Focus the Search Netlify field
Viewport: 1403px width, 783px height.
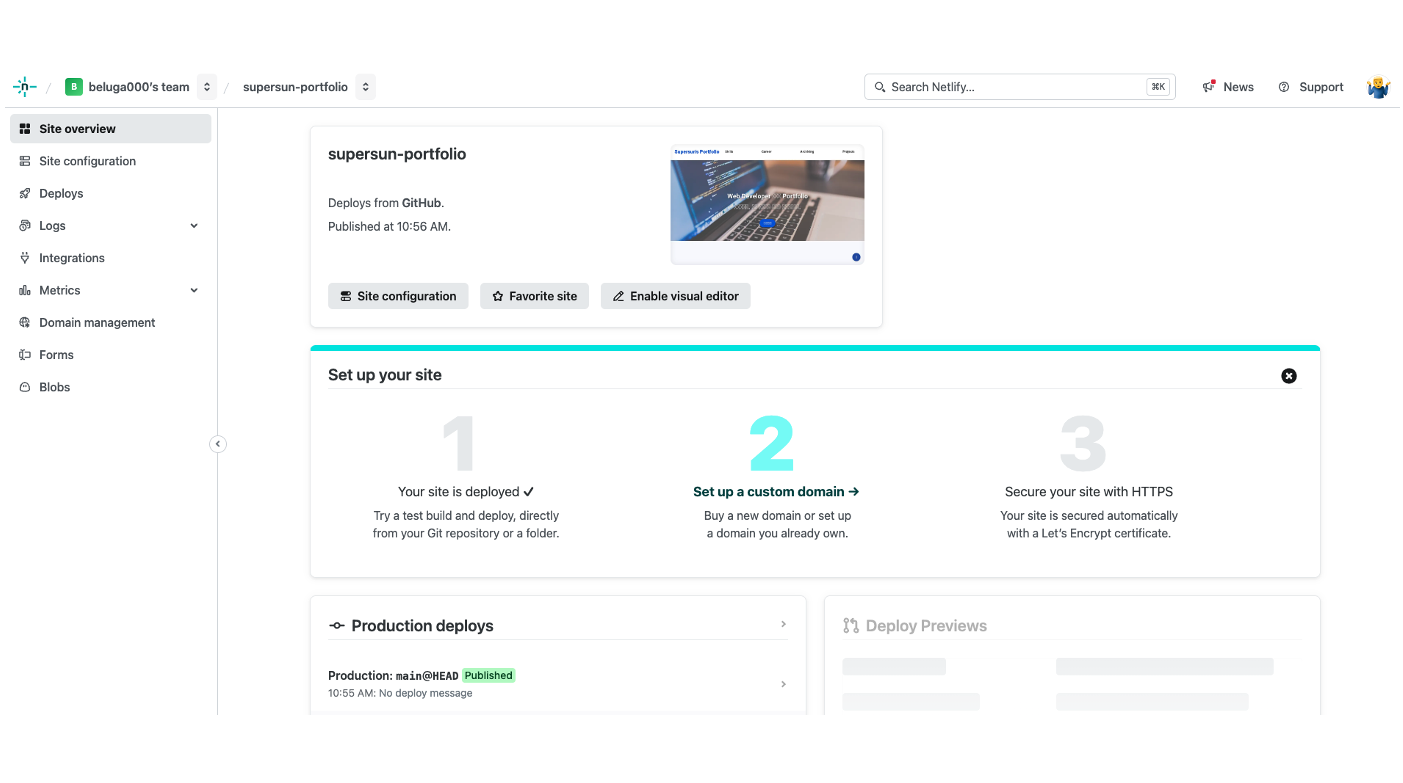[x=1020, y=87]
